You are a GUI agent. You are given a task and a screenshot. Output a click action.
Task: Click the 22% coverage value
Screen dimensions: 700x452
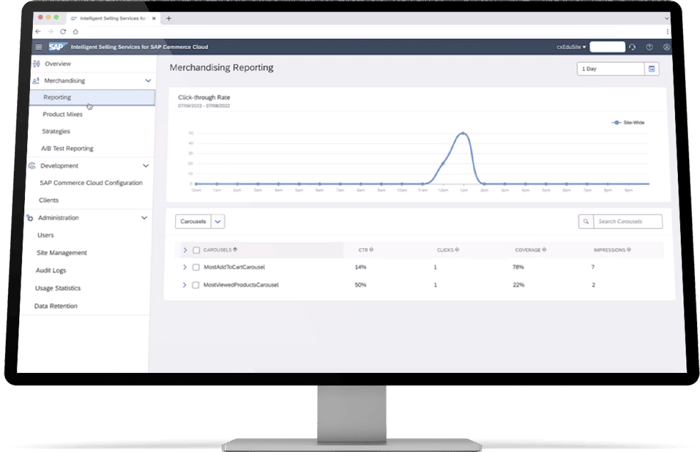click(518, 285)
